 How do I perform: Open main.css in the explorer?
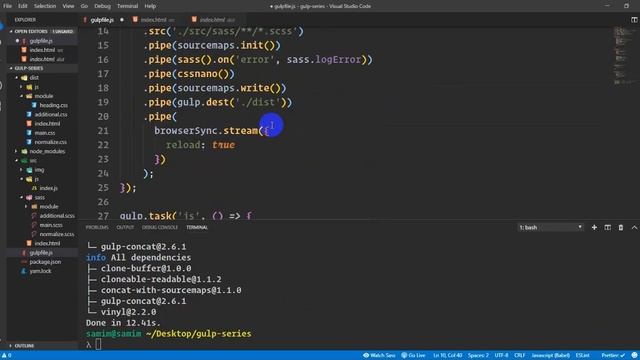point(45,133)
